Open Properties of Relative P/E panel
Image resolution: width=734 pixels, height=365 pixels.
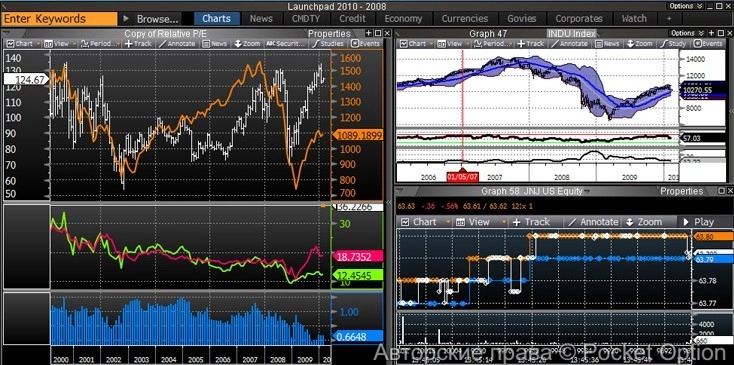pyautogui.click(x=329, y=34)
